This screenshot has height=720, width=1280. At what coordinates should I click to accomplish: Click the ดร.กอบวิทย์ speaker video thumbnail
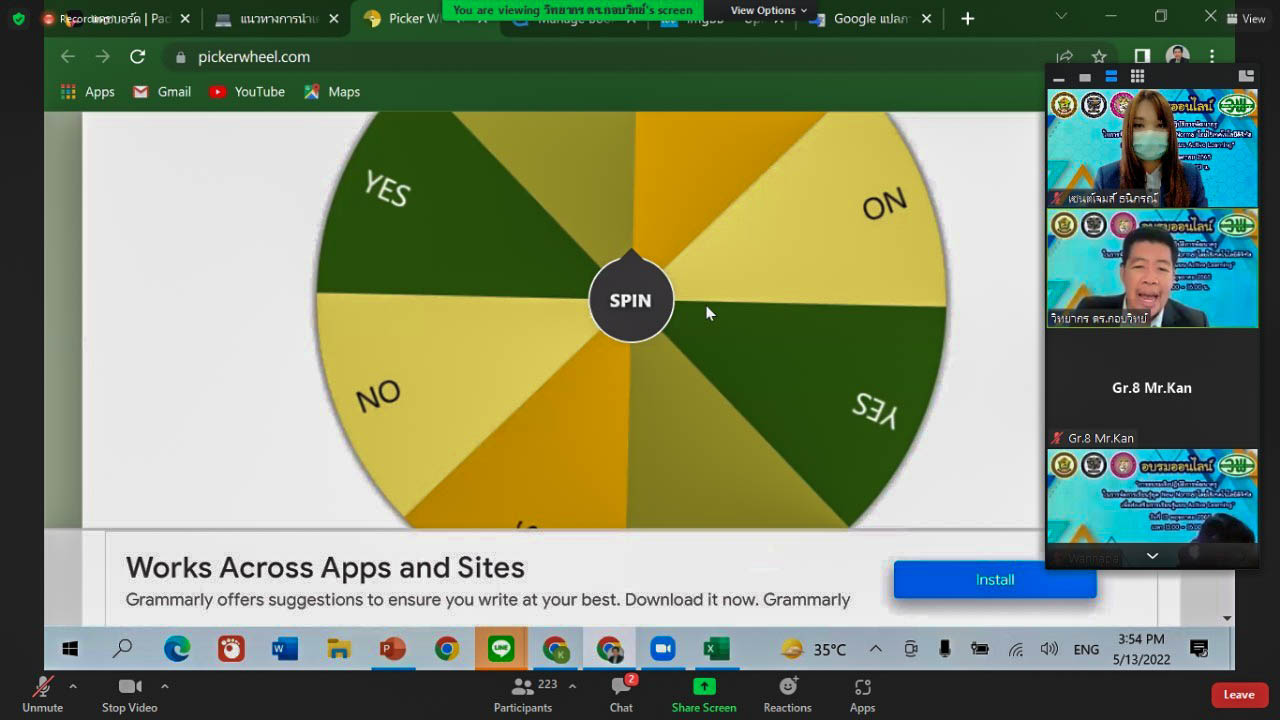1151,268
